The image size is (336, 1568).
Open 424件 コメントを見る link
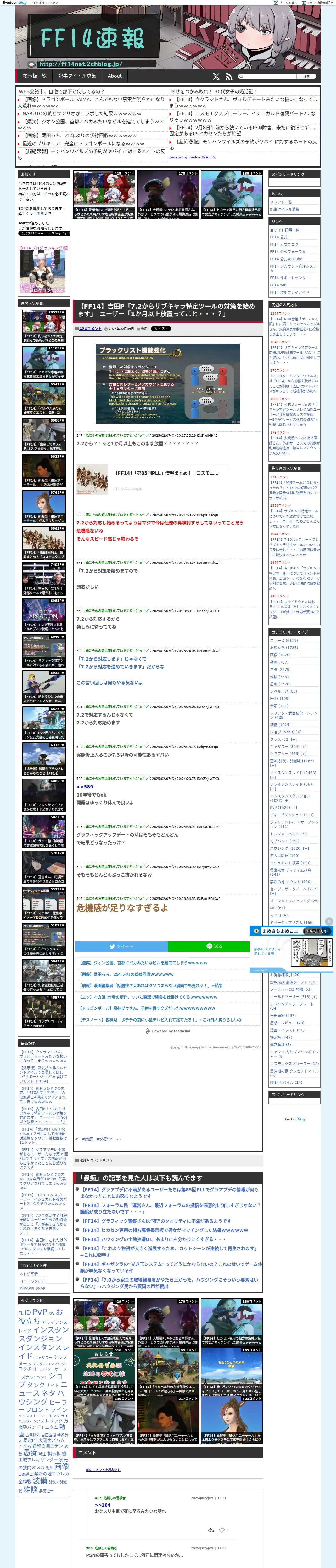click(x=96, y=1160)
